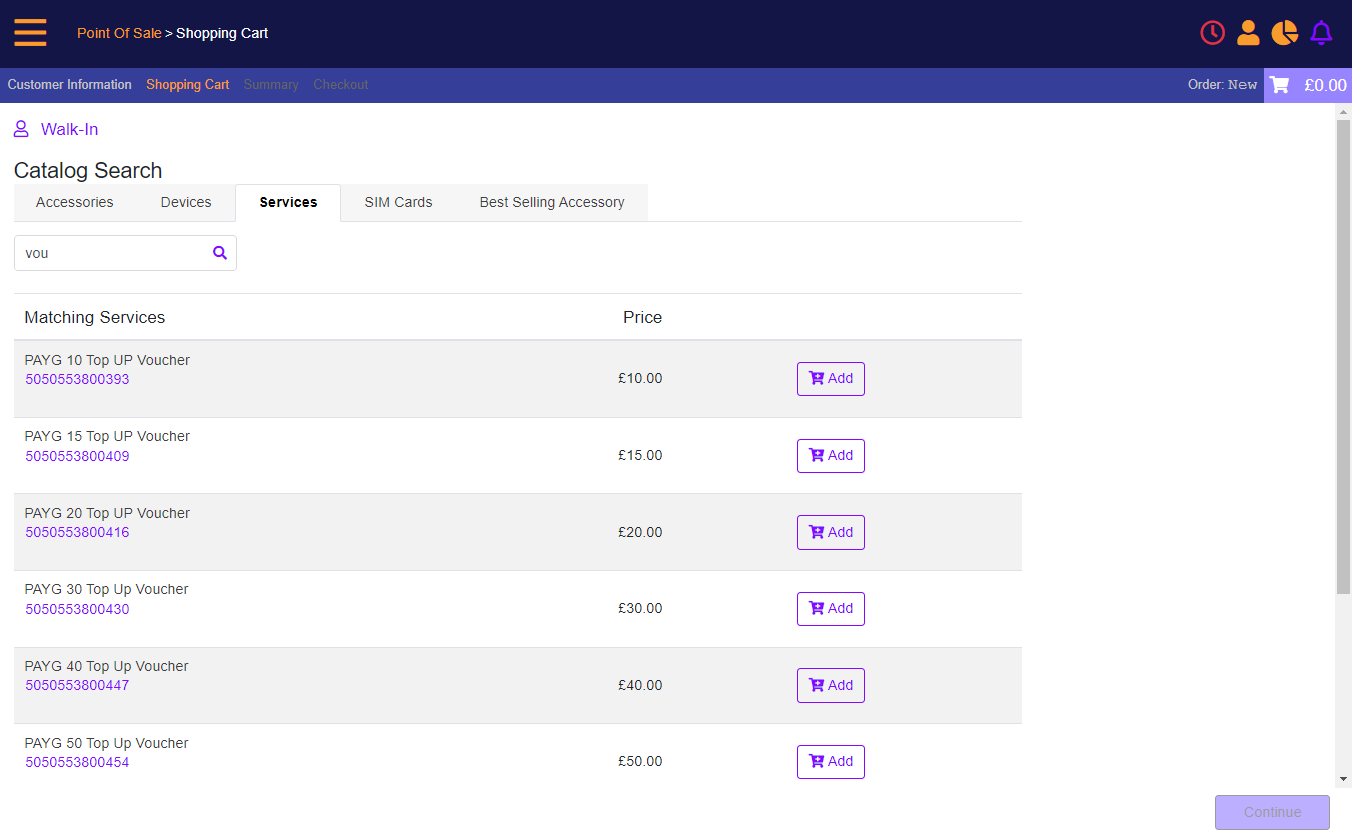
Task: Click the PAYG 40 Top Up Voucher name
Action: pos(106,666)
